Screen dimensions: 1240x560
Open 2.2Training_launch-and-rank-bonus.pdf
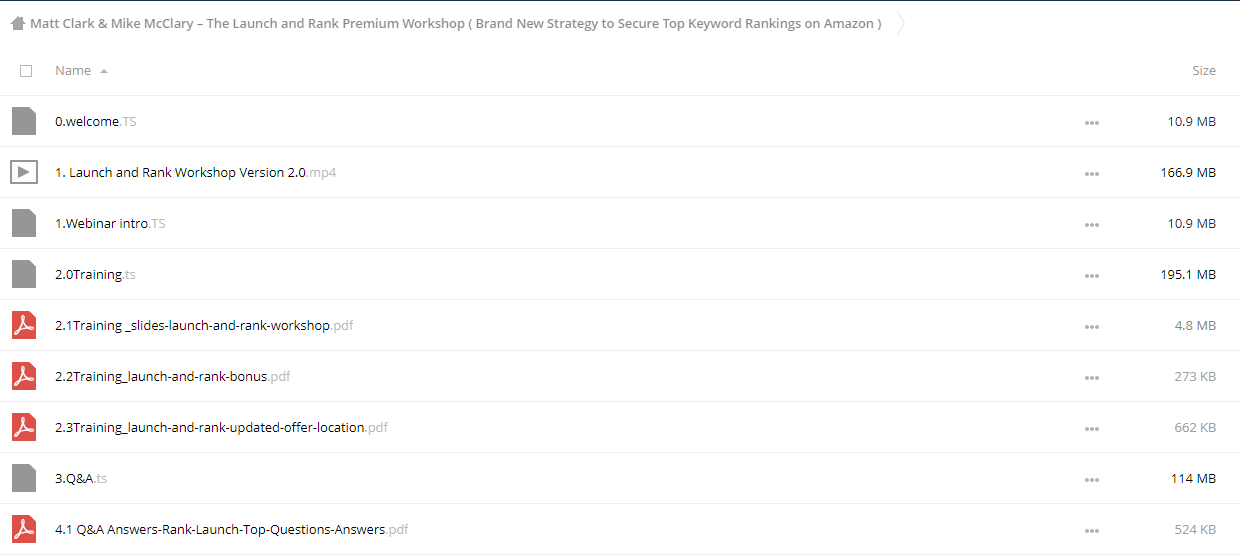click(x=172, y=376)
